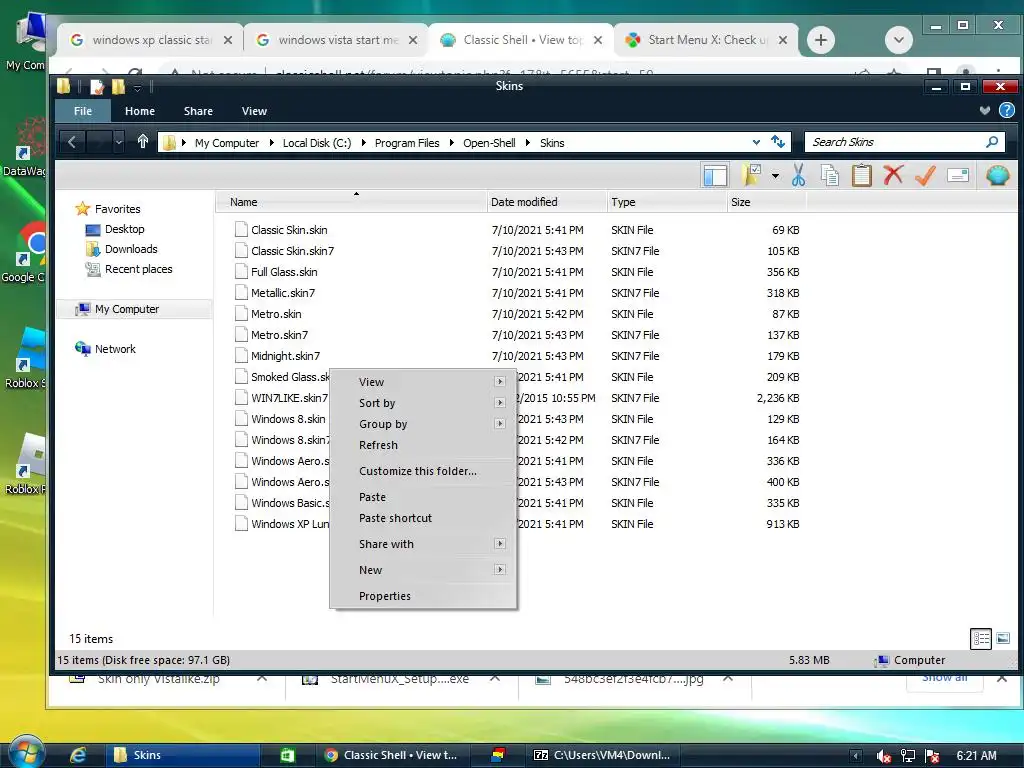
Task: Show hidden tray icons arrow
Action: (856, 756)
